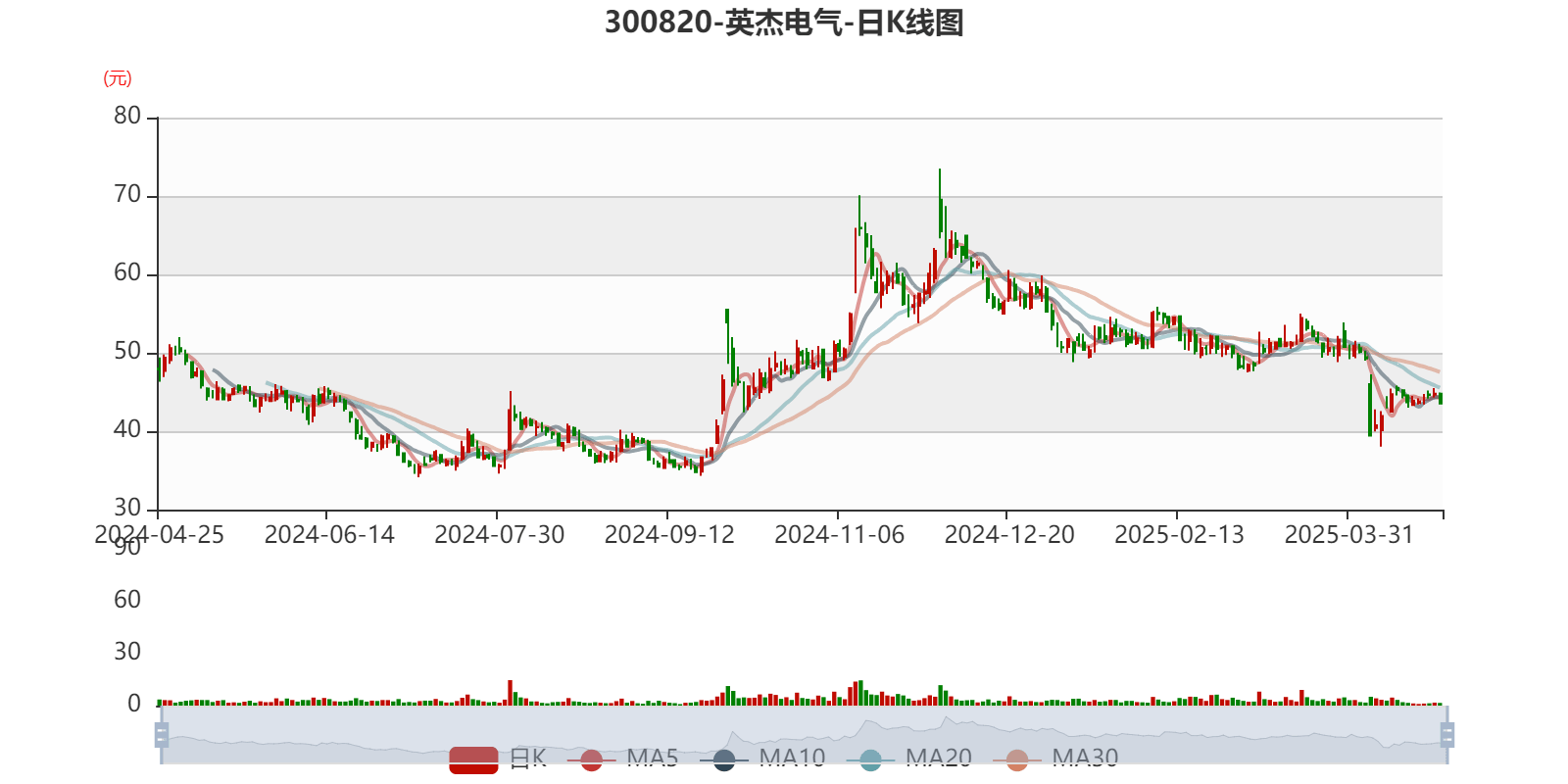Click the 40 label on the price axis
The height and width of the screenshot is (784, 1568).
click(127, 429)
